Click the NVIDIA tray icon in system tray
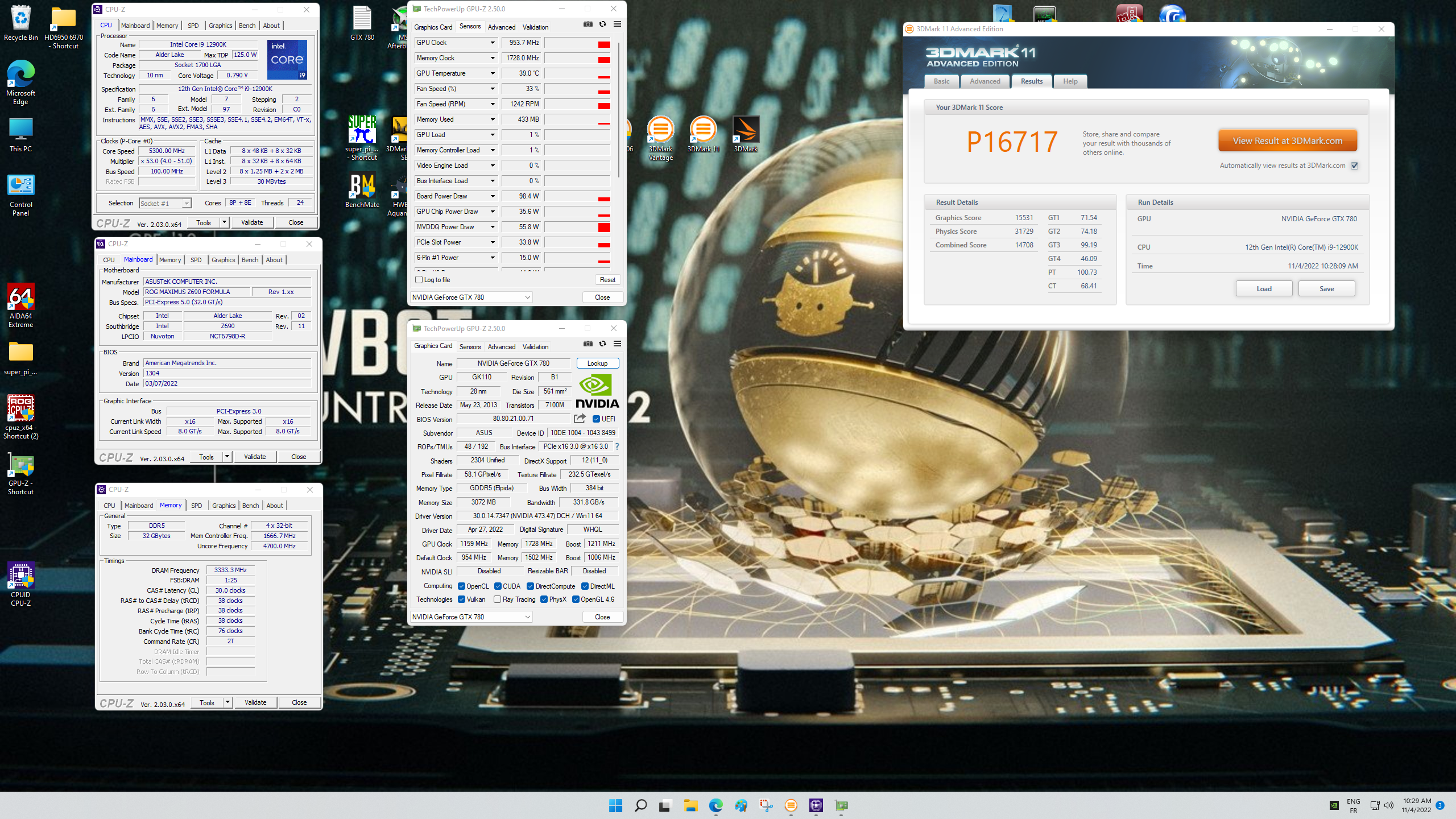1456x819 pixels. (1333, 805)
